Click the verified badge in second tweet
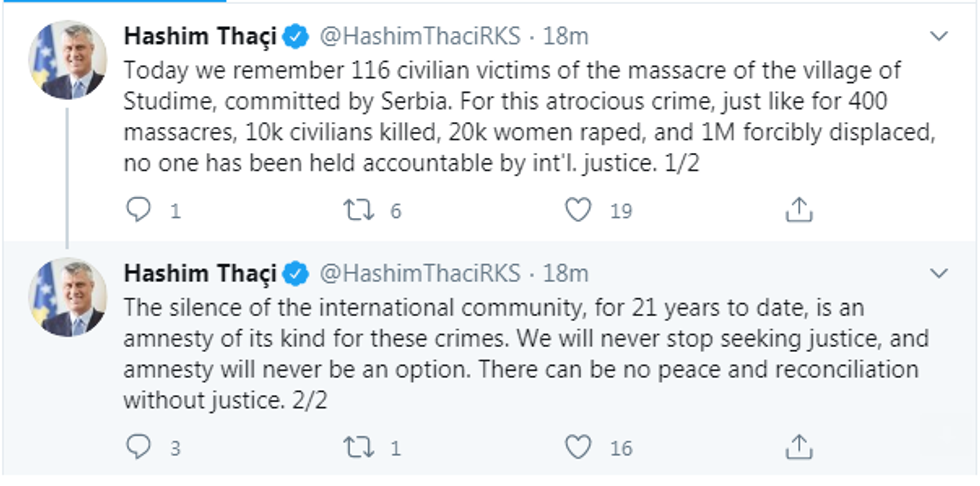The image size is (980, 486). pos(296,274)
